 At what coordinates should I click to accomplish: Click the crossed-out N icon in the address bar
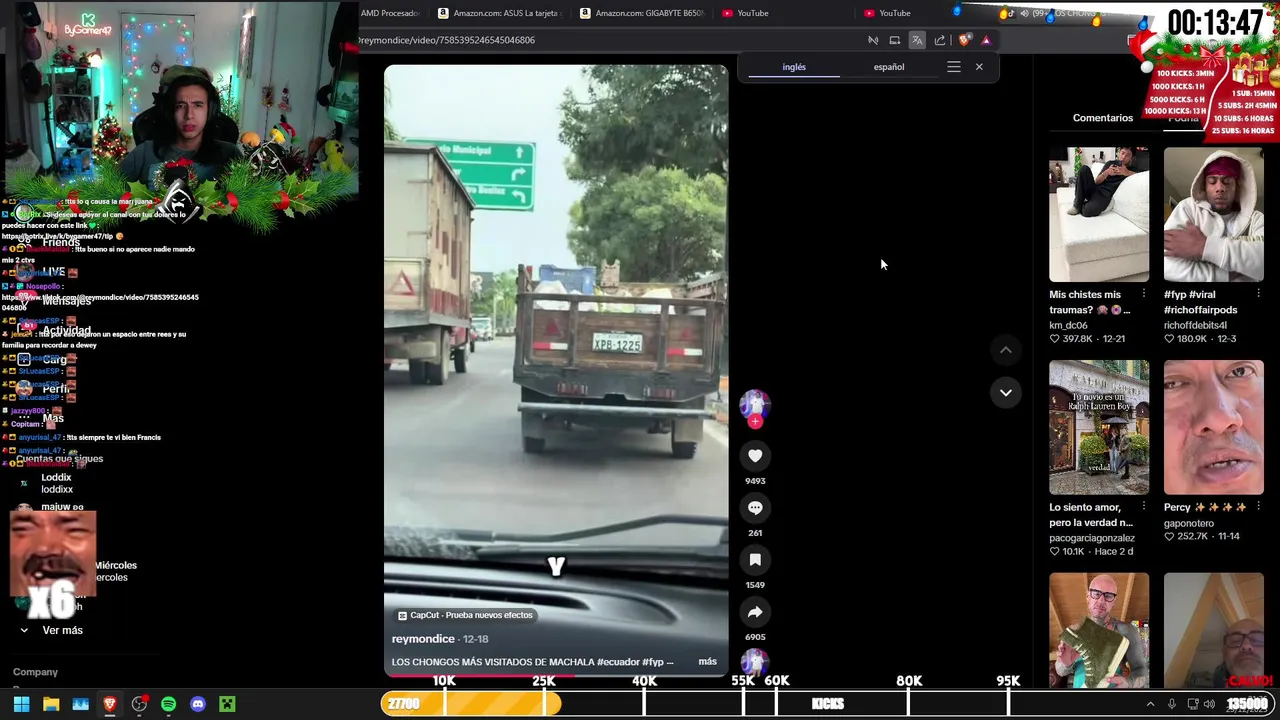873,40
